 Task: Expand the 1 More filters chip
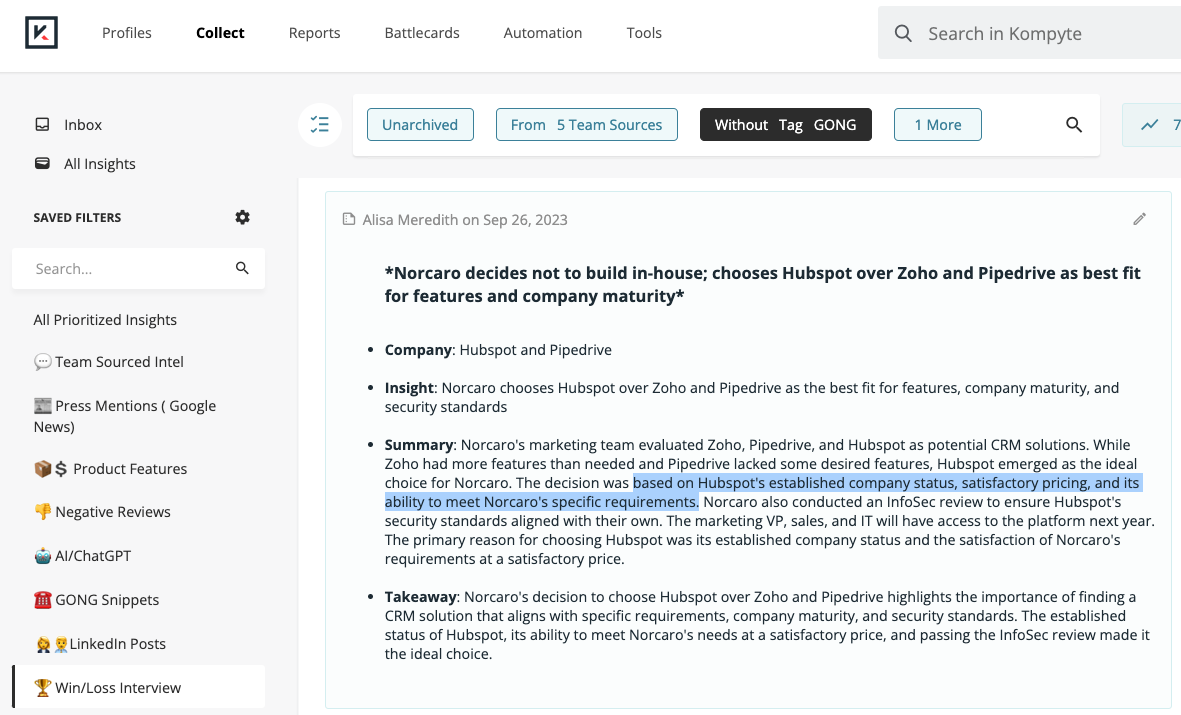[x=937, y=125]
